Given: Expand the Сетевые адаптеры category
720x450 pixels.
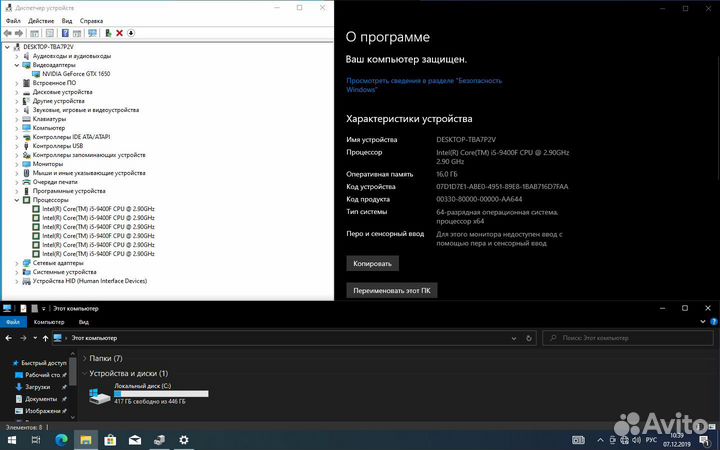Looking at the screenshot, I should [17, 263].
